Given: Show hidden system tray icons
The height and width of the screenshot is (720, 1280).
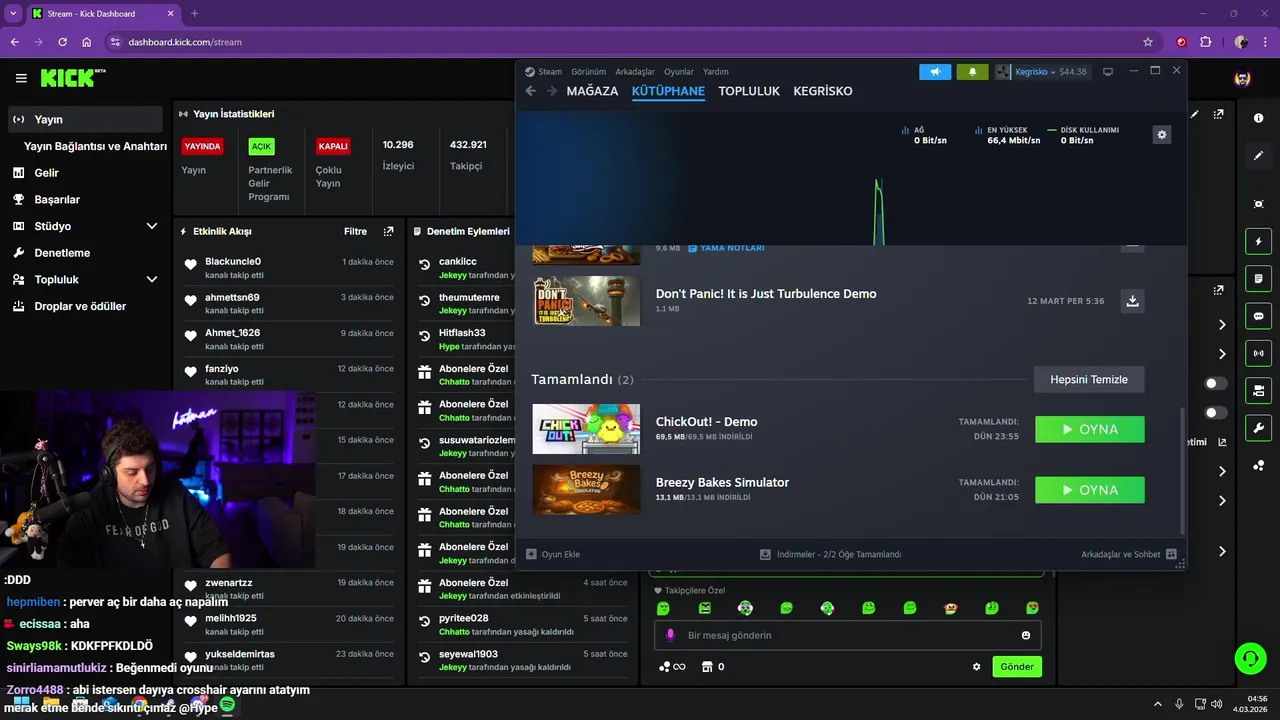Looking at the screenshot, I should pos(1158,704).
